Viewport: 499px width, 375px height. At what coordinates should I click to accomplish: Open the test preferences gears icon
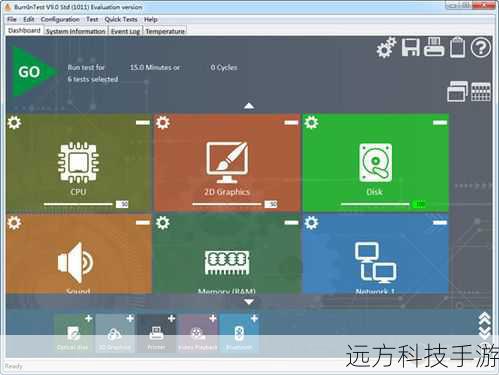[x=386, y=48]
